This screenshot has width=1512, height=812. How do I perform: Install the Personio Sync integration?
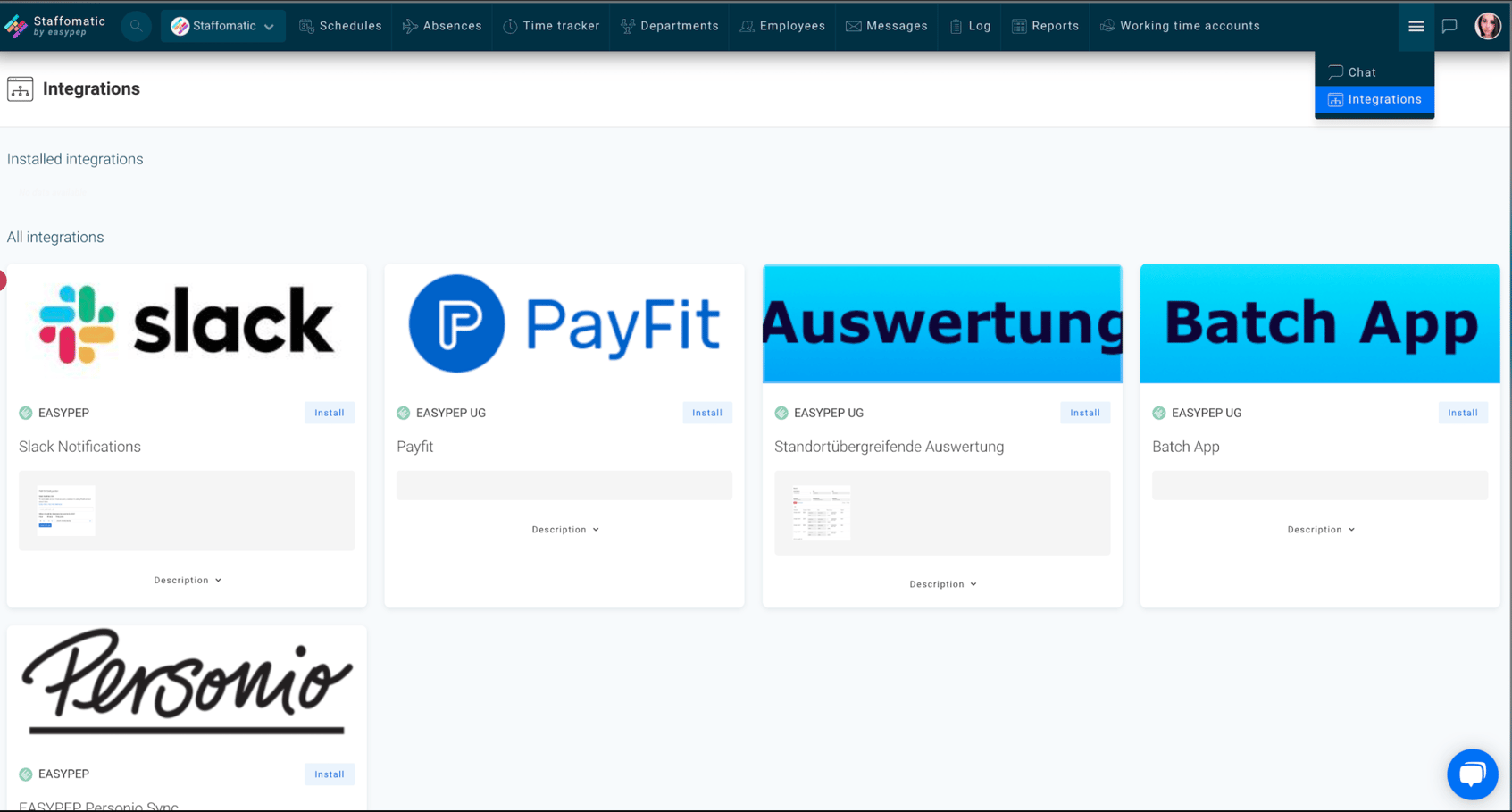pos(329,774)
